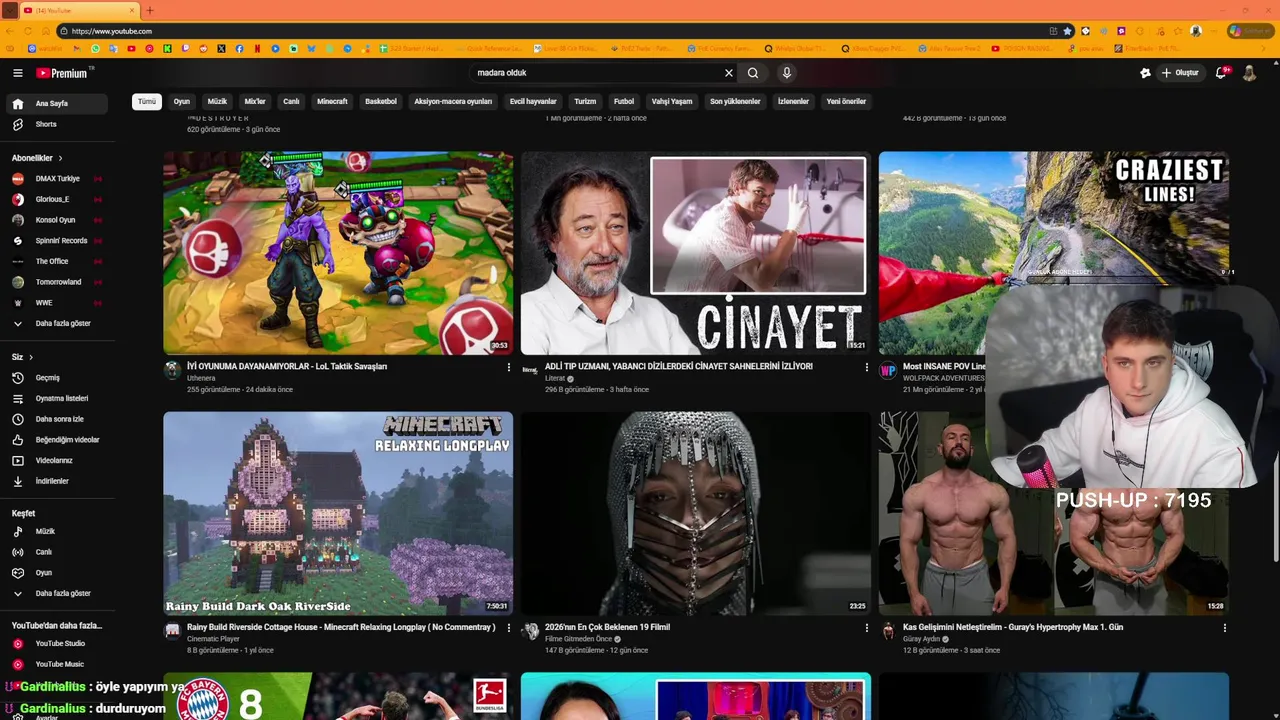Open İndirilenler downloads
The height and width of the screenshot is (720, 1280).
pyautogui.click(x=58, y=481)
